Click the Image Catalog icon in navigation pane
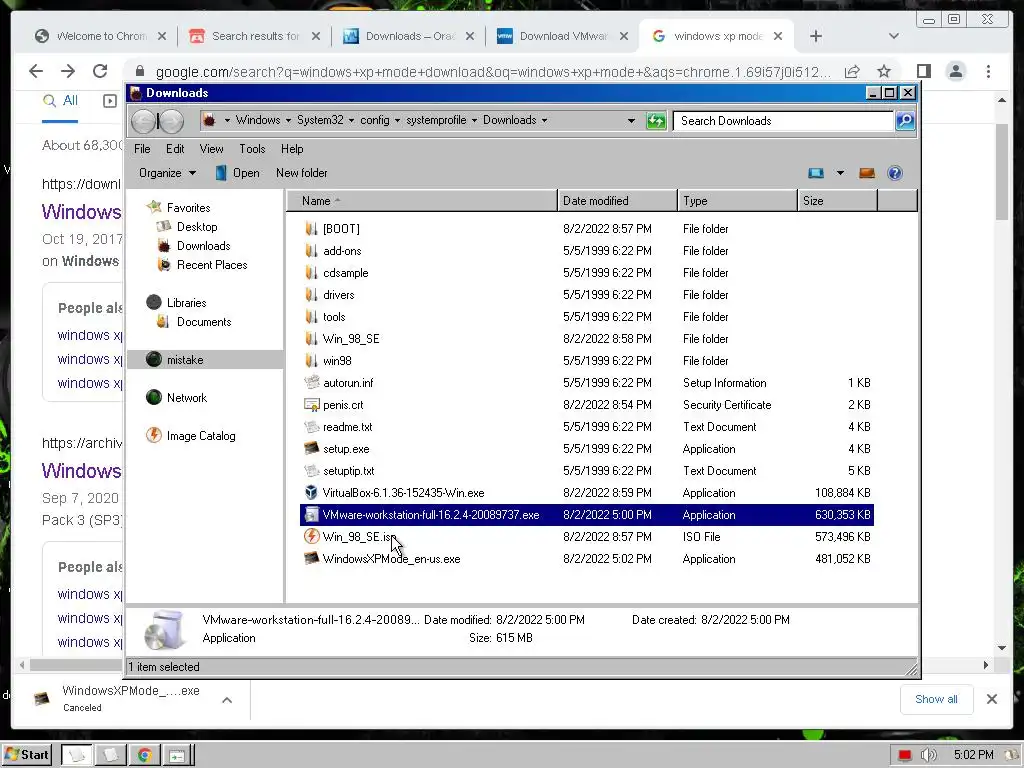This screenshot has height=768, width=1024. [x=153, y=436]
